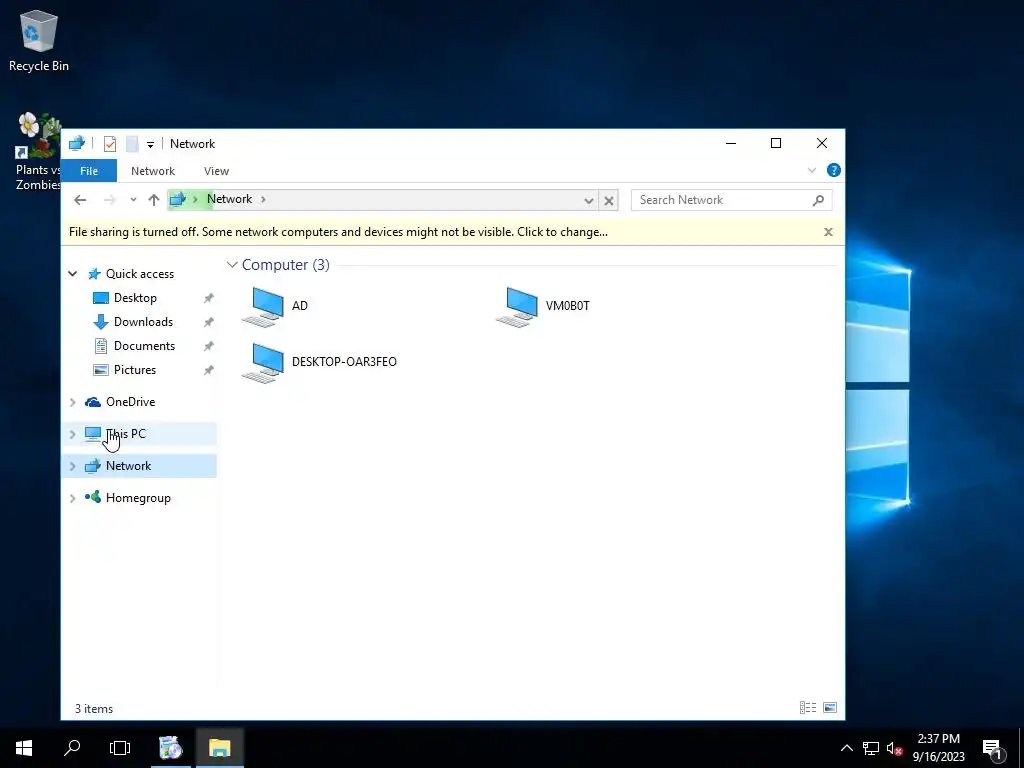This screenshot has width=1024, height=768.
Task: Click the file sharing turned off notification
Action: [x=338, y=232]
